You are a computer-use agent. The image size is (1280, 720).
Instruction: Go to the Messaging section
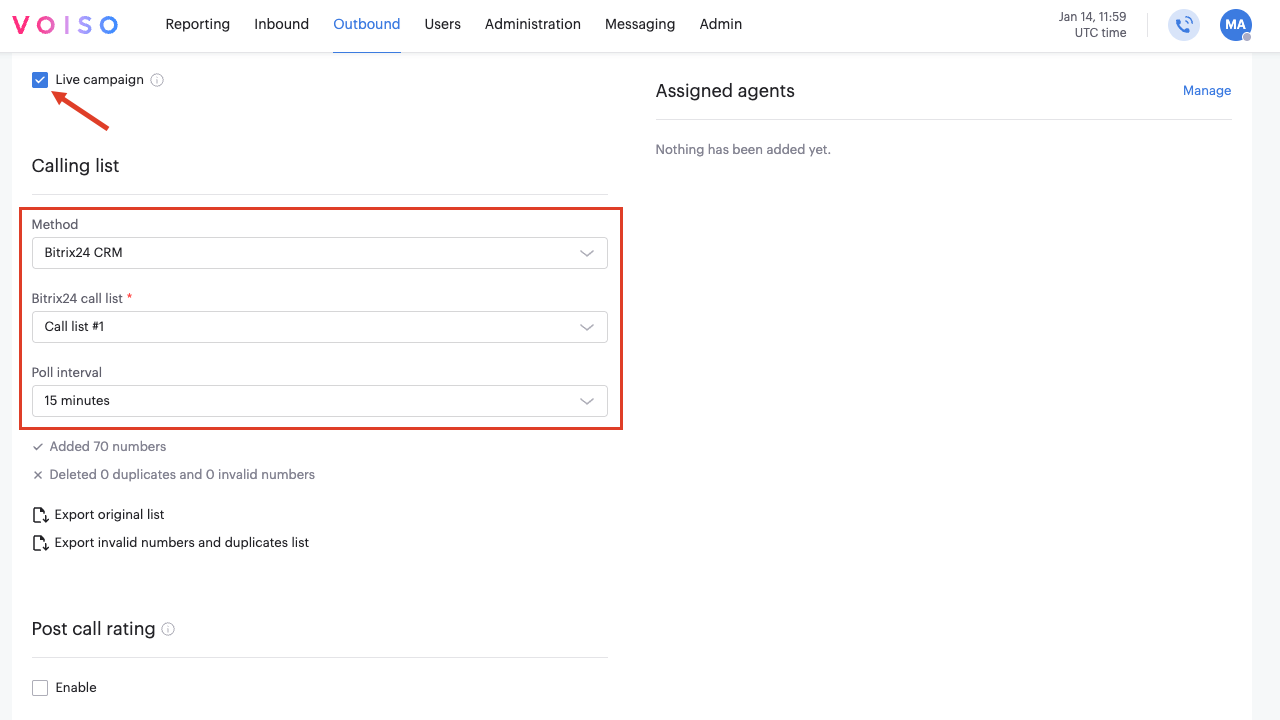(640, 24)
